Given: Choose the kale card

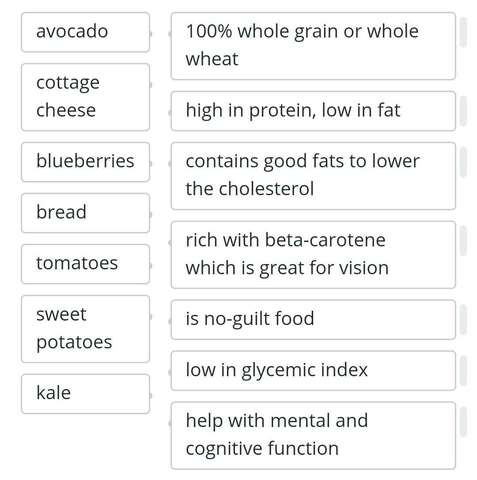Looking at the screenshot, I should [85, 394].
